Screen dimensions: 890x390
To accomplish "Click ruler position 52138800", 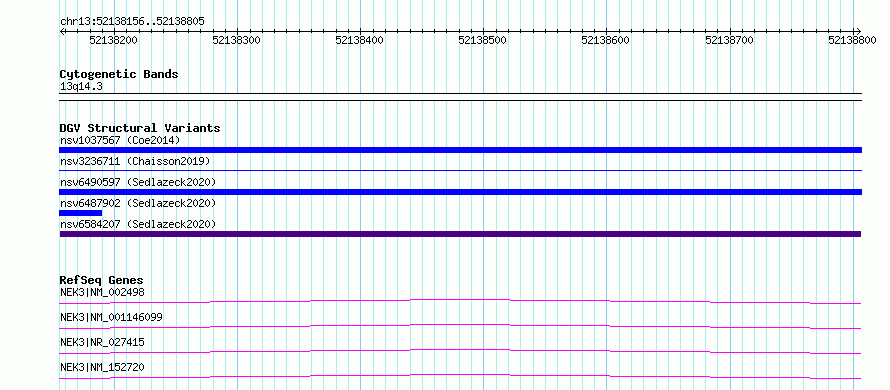I will click(853, 40).
